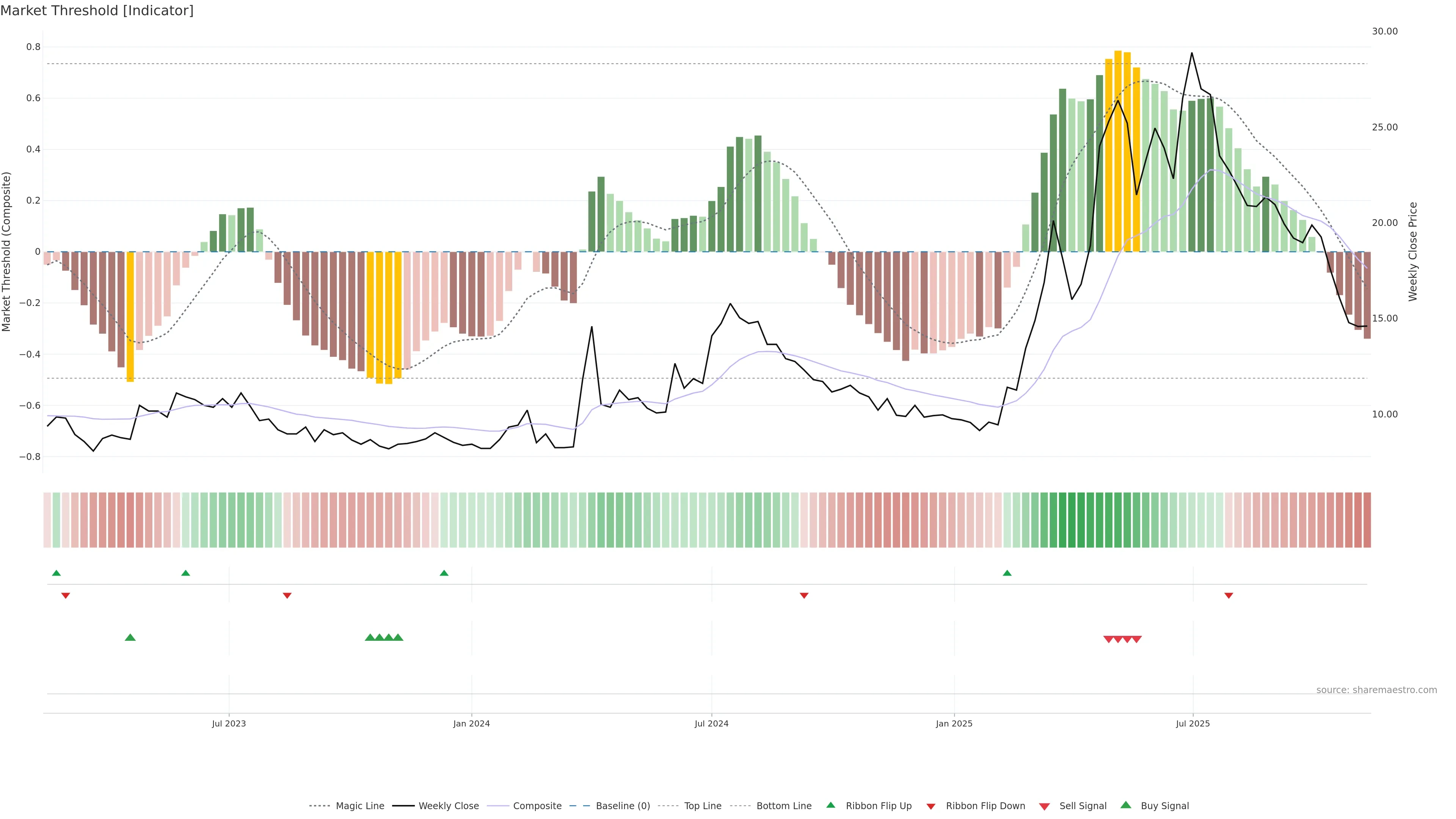Hide the Baseline (0) series via legend

[x=622, y=806]
